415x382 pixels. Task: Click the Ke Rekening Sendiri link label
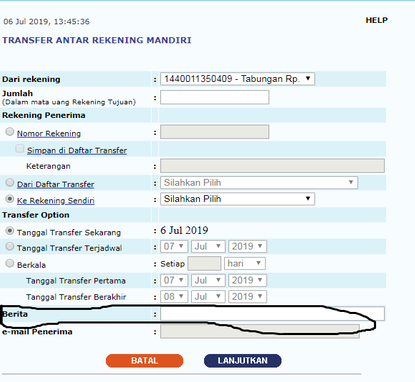click(56, 201)
